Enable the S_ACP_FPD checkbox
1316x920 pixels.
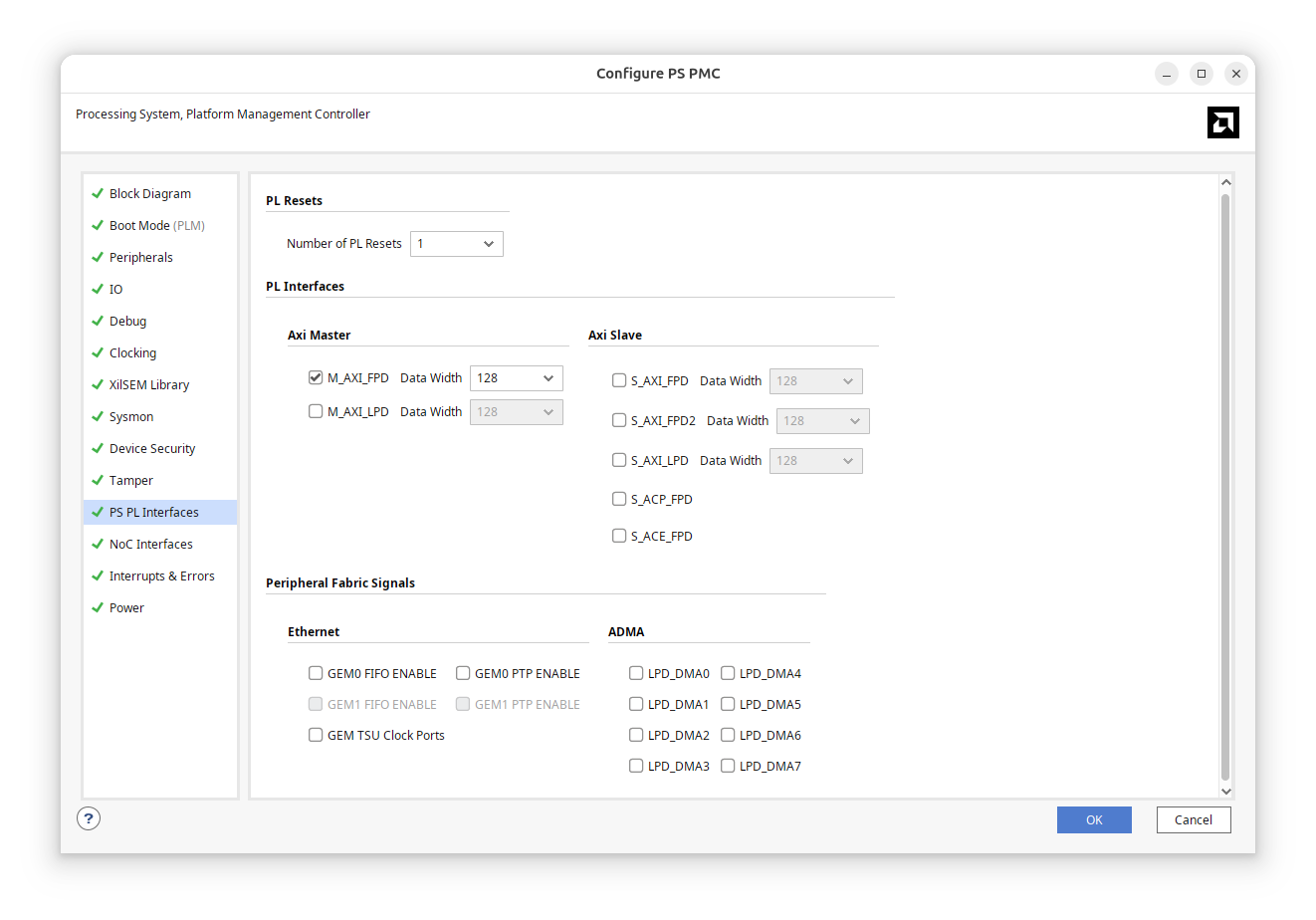619,499
